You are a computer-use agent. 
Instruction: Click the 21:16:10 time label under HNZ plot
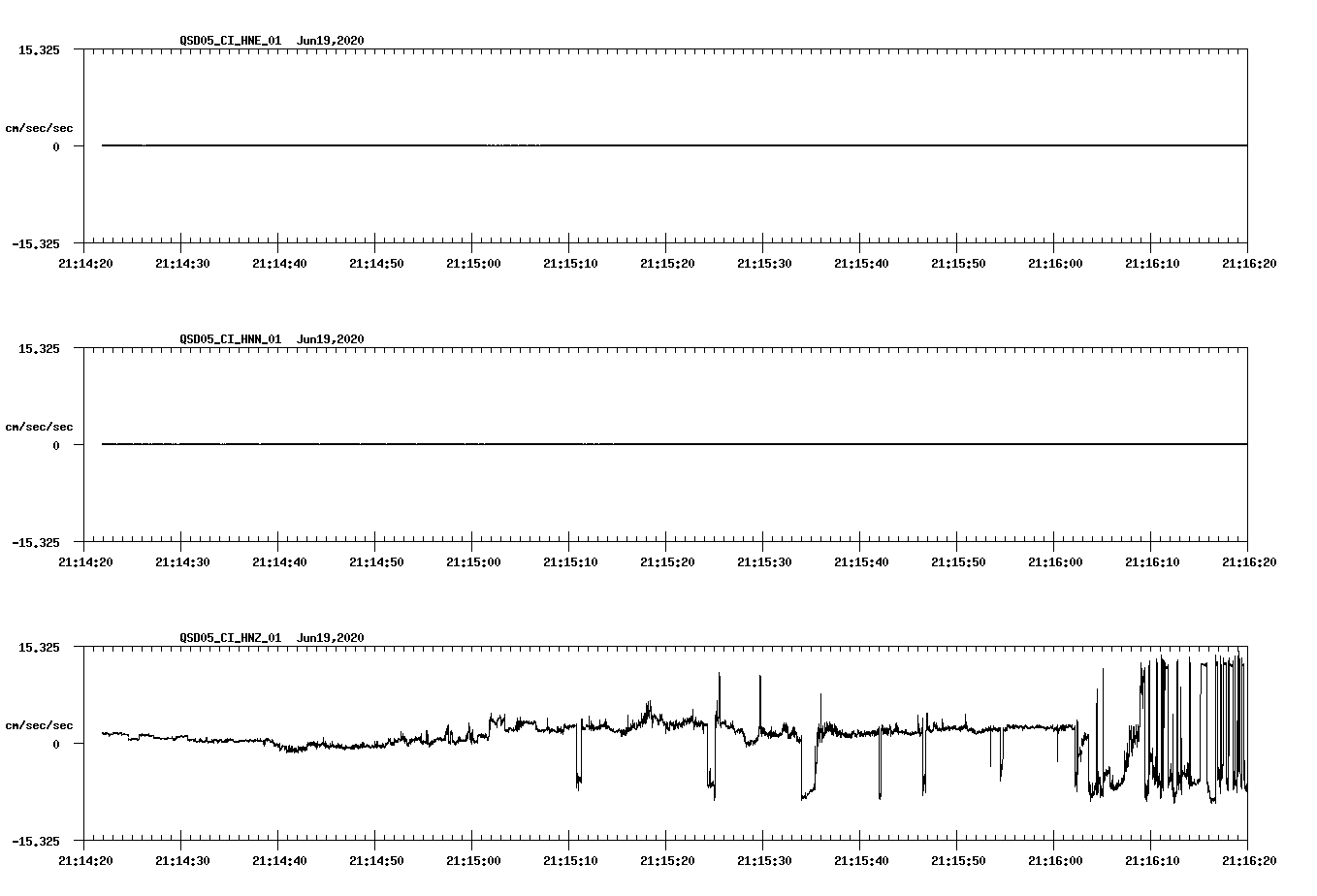click(x=1152, y=860)
